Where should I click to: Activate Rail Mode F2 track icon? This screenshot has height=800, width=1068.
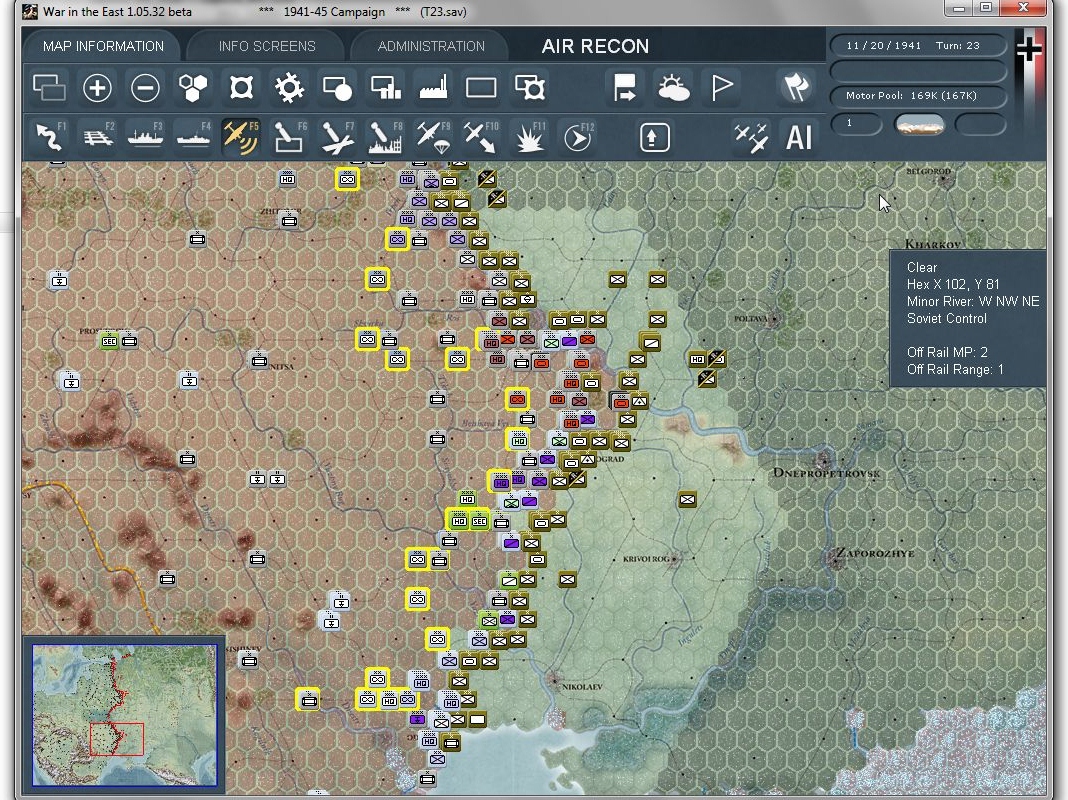(97, 136)
